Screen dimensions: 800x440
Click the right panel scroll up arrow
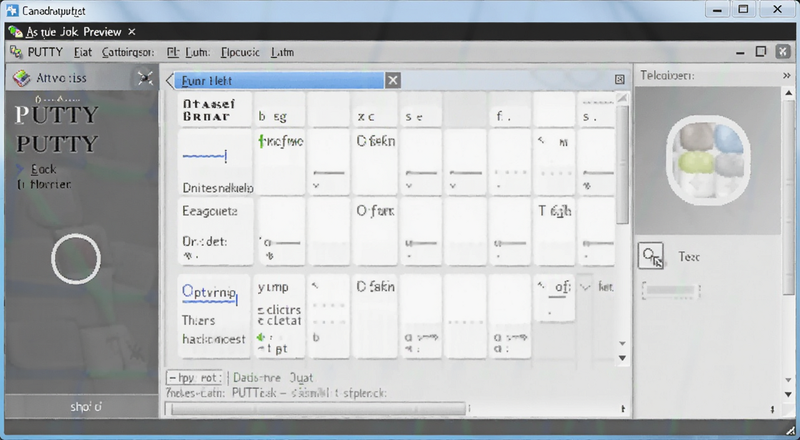click(x=789, y=93)
